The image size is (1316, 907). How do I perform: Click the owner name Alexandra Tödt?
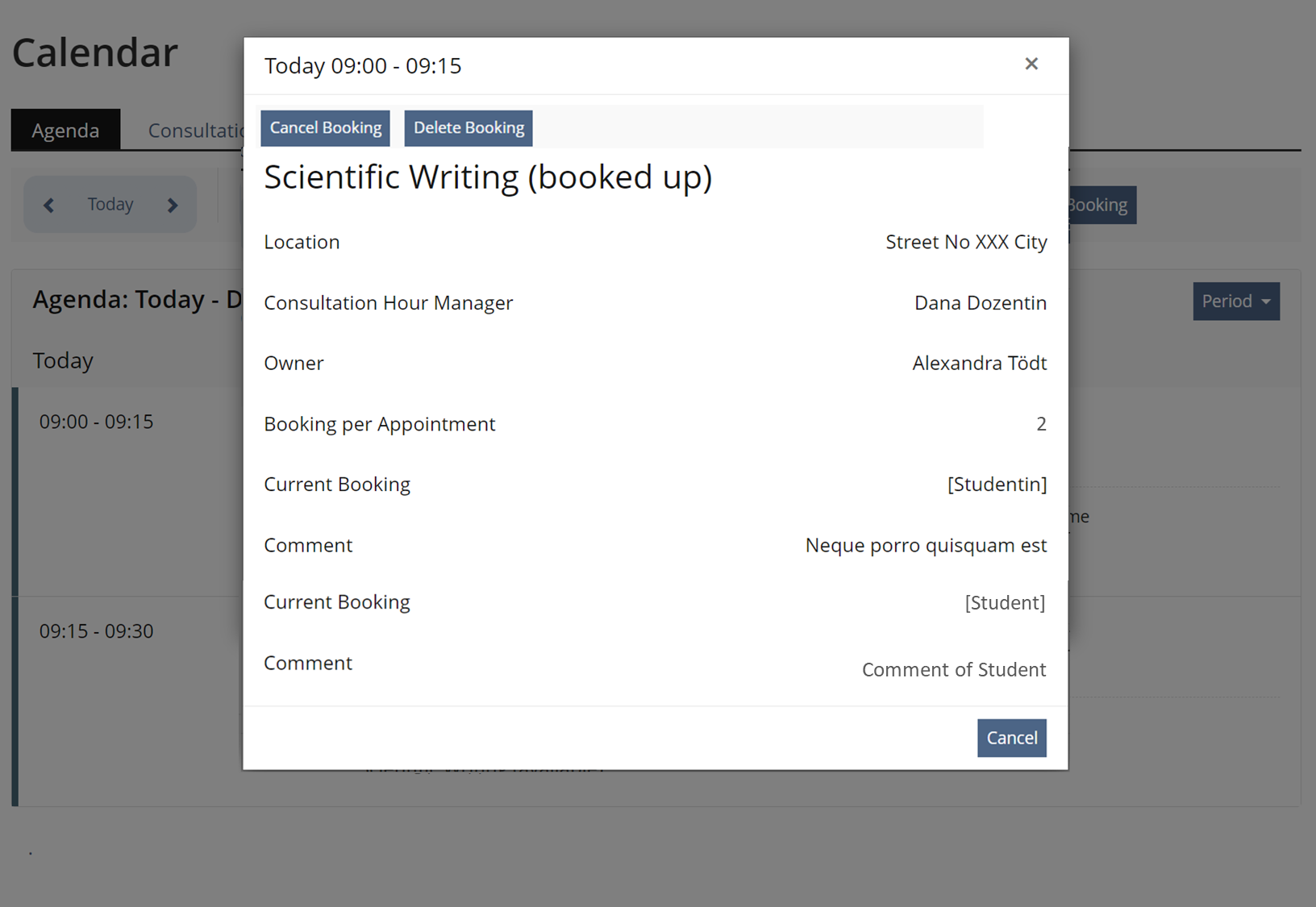click(979, 364)
